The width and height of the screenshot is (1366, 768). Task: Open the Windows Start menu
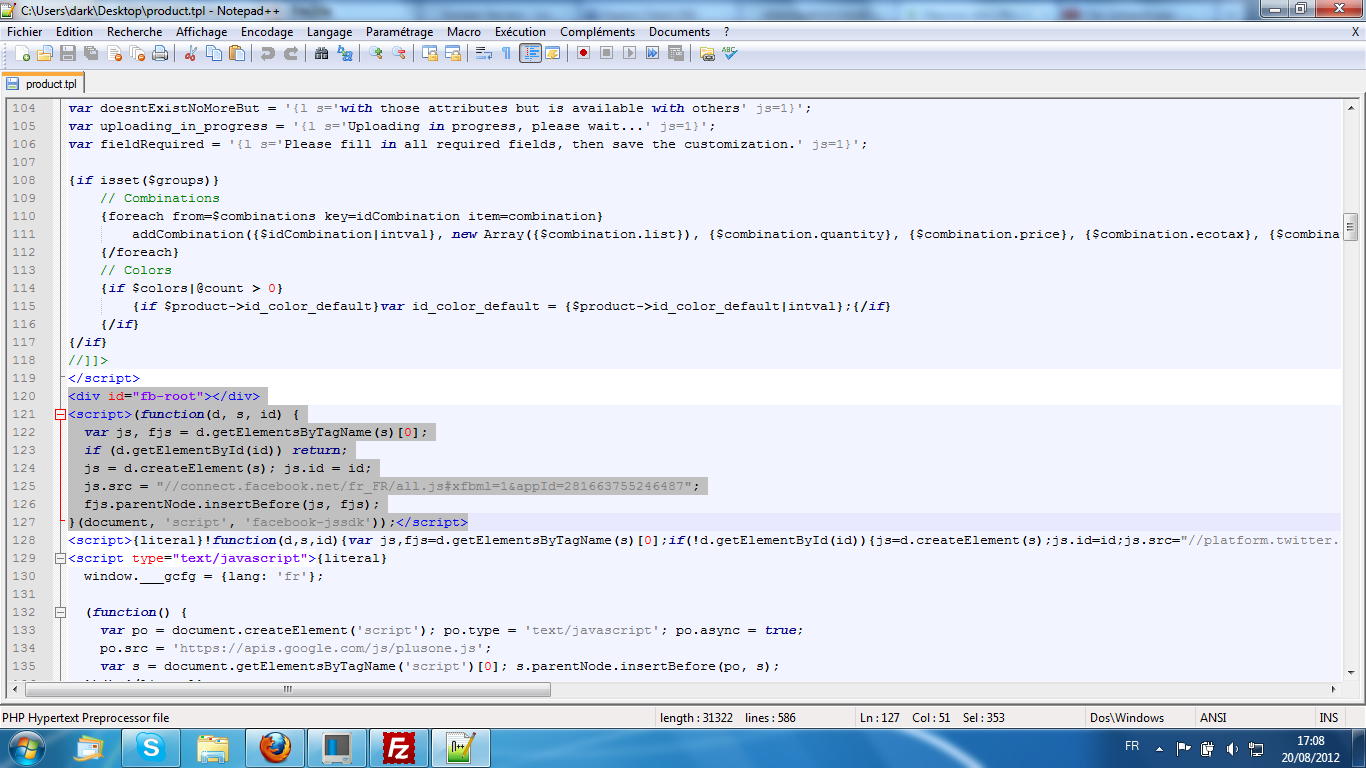click(x=27, y=746)
